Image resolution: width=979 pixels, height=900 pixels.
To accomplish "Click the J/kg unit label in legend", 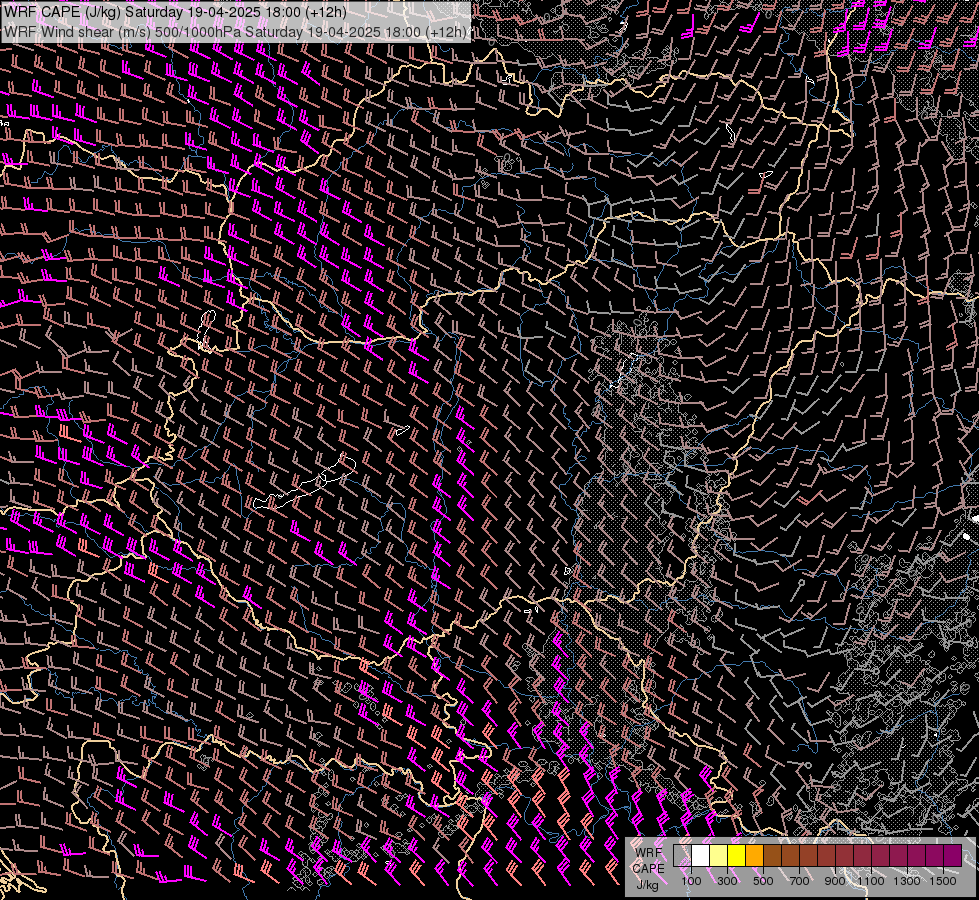I will pos(648,885).
